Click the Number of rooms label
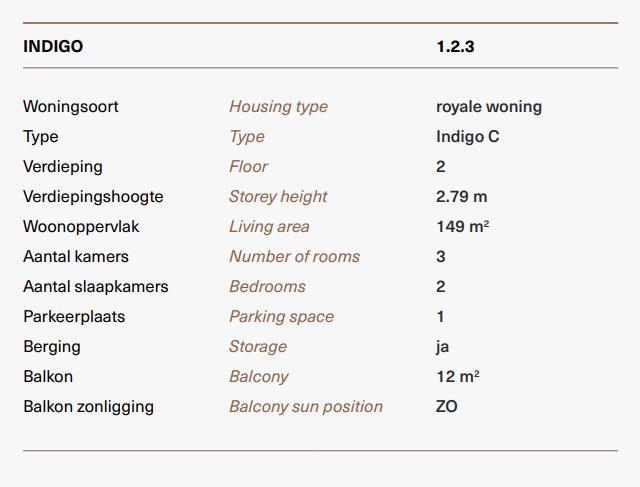 [x=294, y=256]
